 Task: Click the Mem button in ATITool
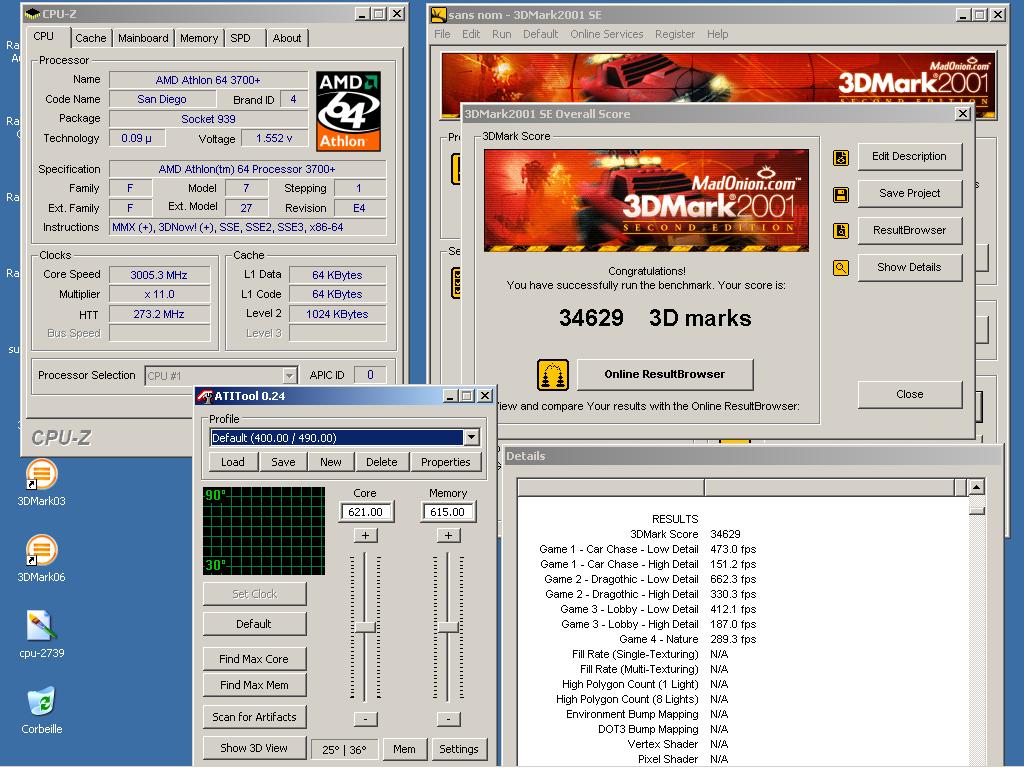(x=404, y=749)
